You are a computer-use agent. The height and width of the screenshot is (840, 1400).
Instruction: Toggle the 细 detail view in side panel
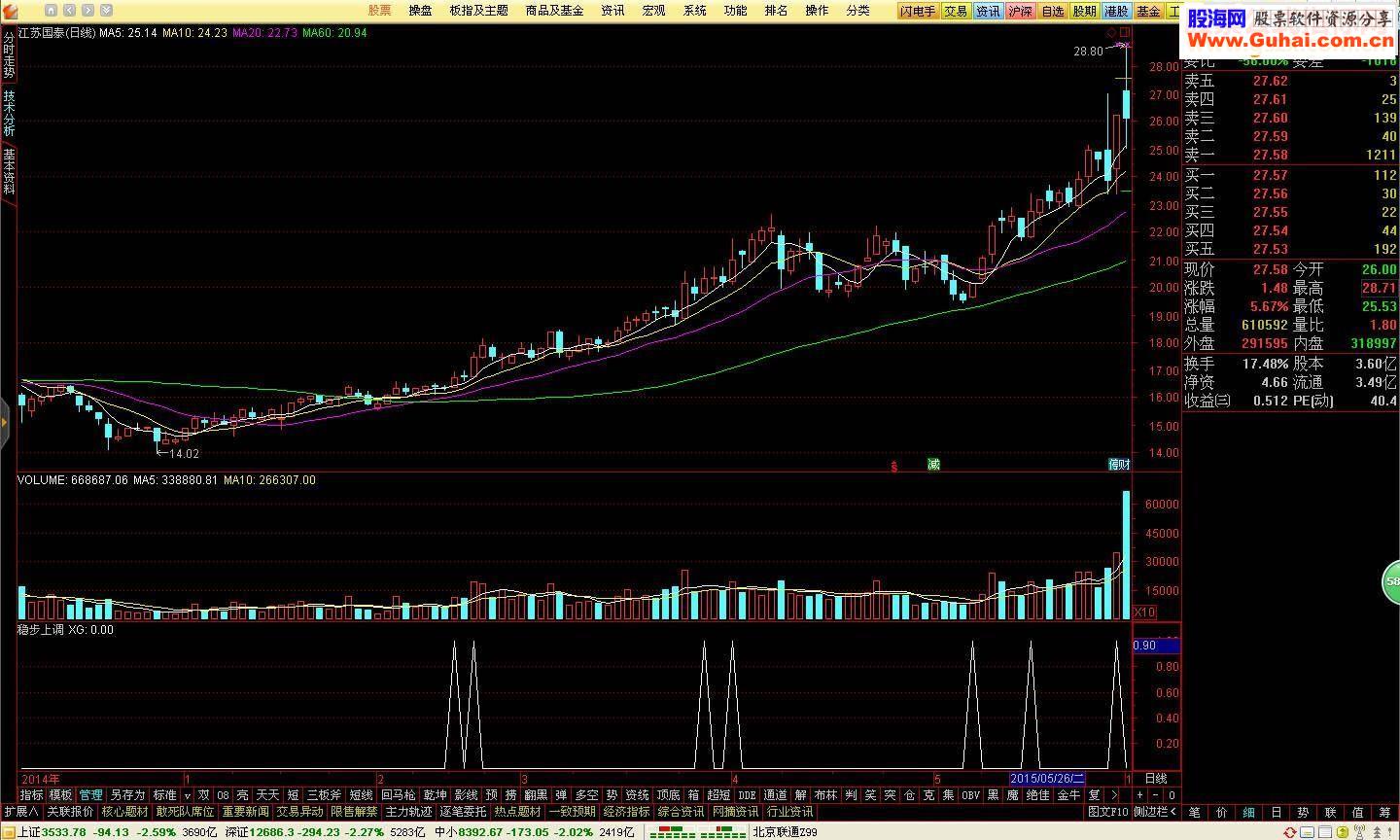point(1249,812)
